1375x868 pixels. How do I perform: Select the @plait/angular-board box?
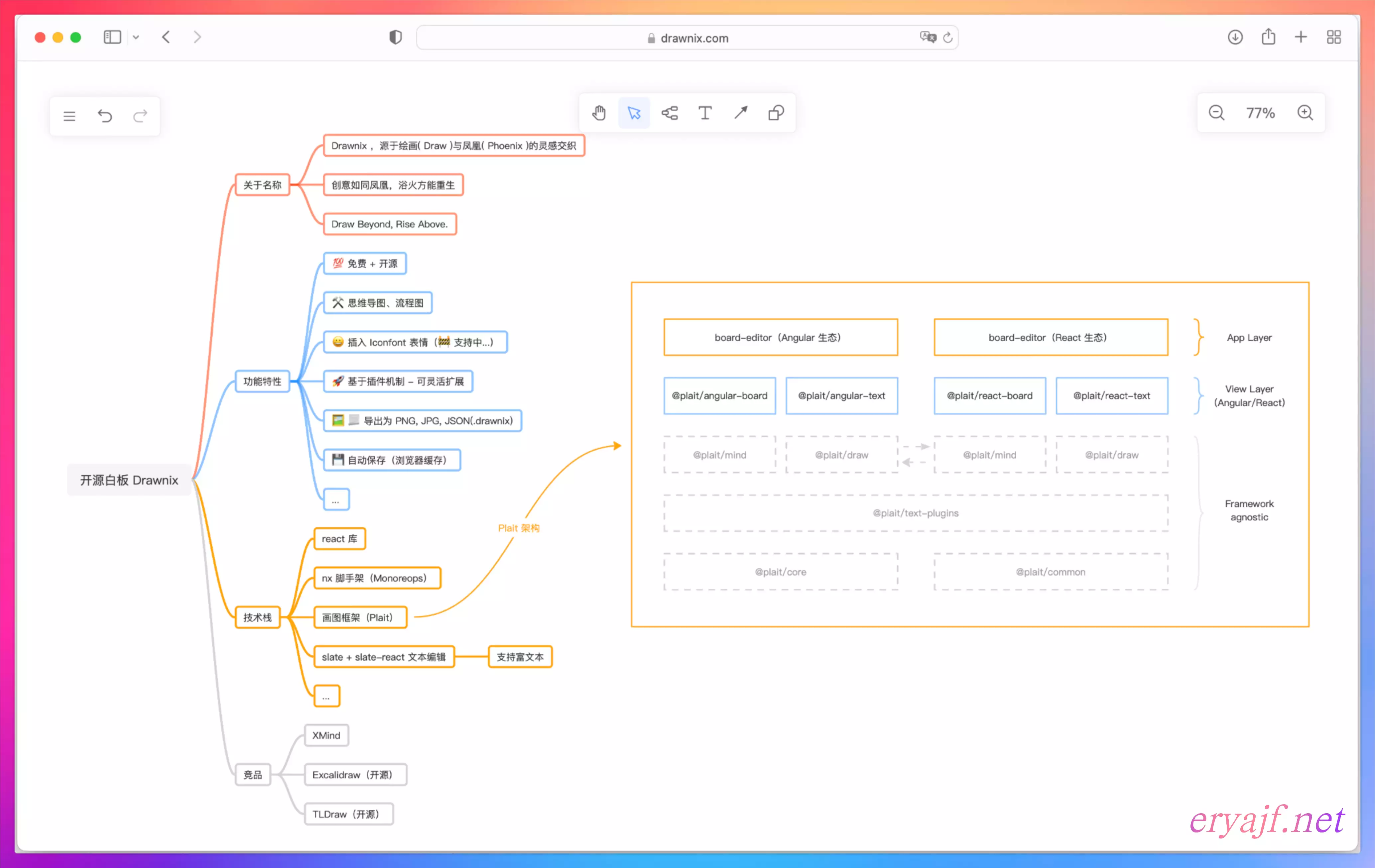tap(719, 395)
